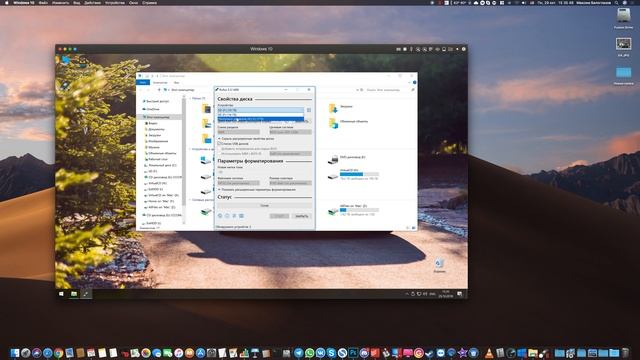Open Rufus info (about) icon
640x360 pixels.
(227, 216)
